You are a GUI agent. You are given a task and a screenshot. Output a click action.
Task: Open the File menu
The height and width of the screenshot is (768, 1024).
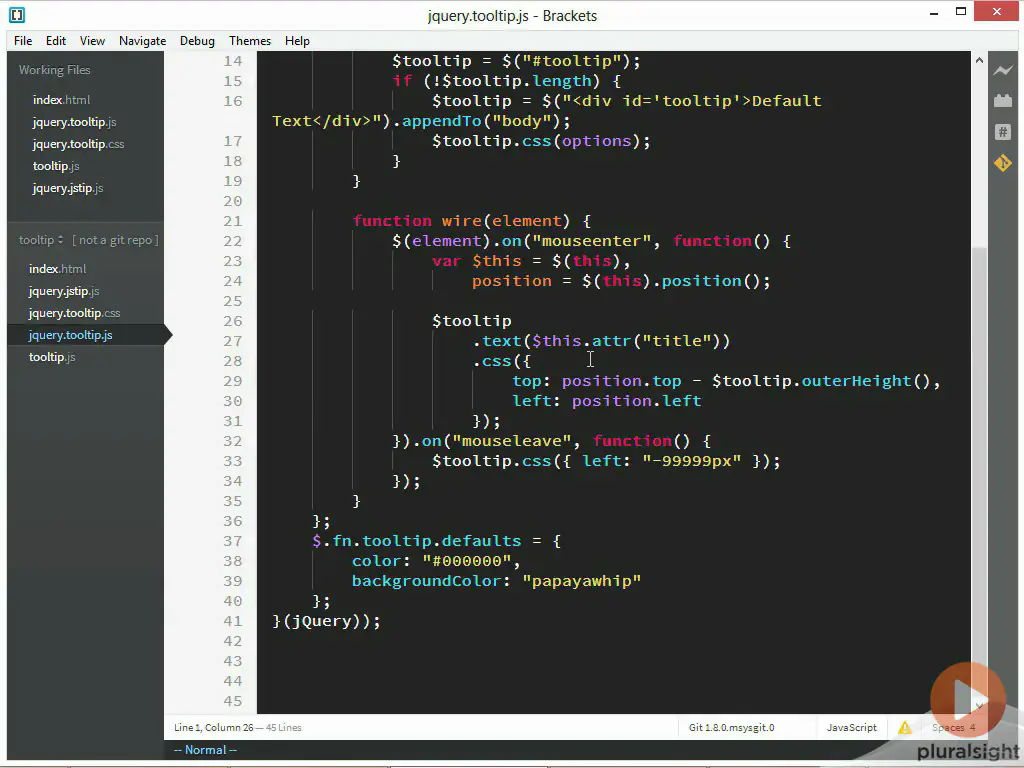click(23, 40)
